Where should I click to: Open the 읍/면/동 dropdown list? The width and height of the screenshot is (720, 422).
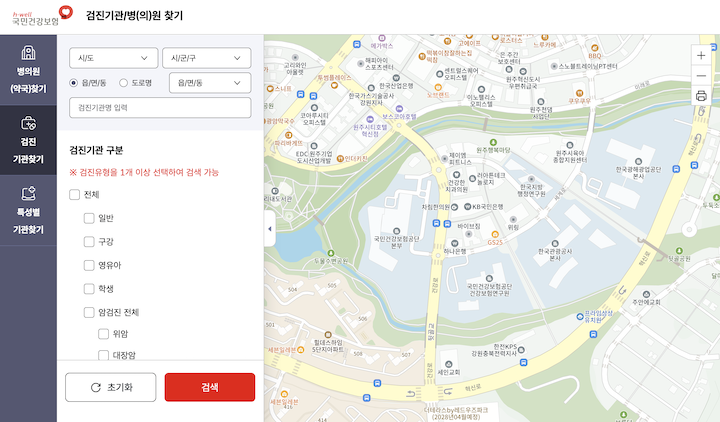209,83
